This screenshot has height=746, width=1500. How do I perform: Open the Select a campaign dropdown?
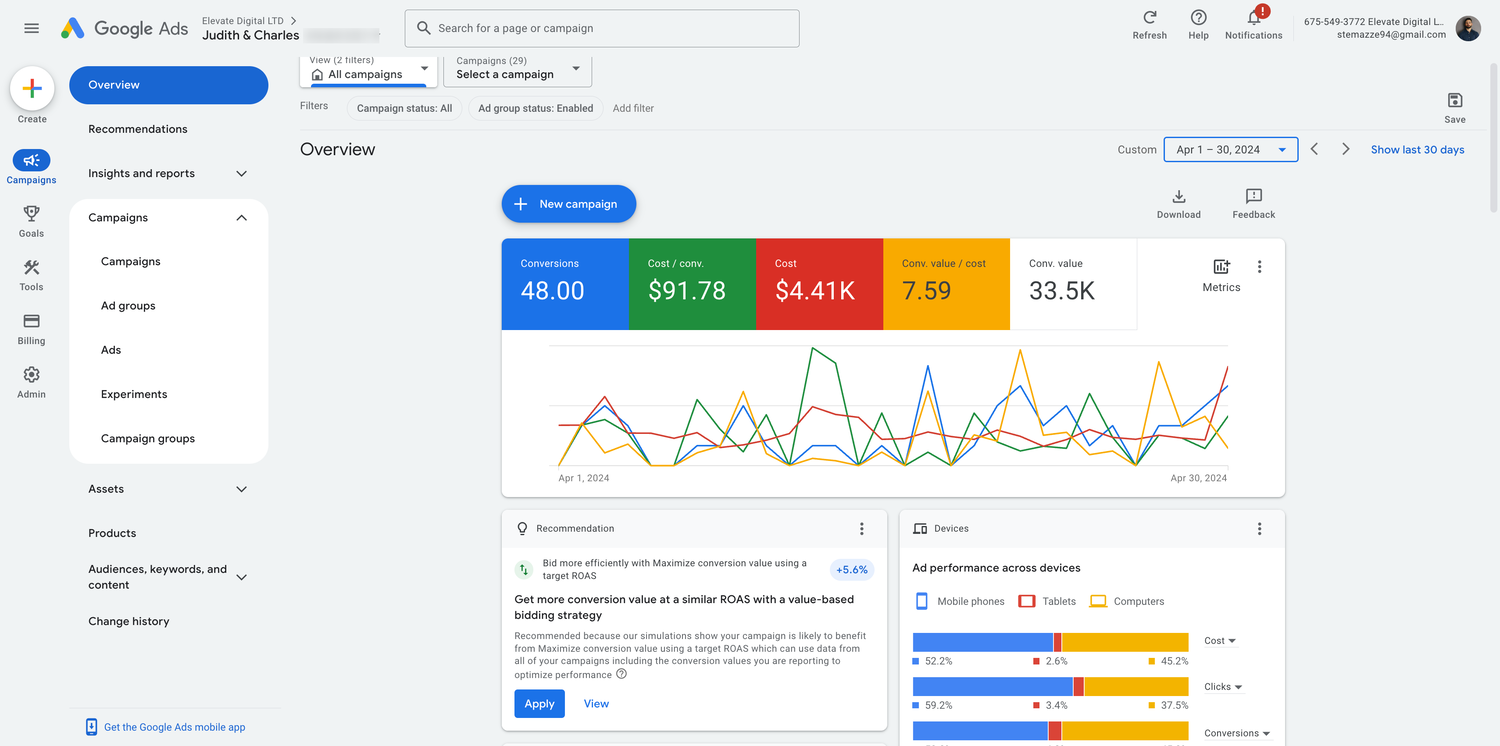click(x=518, y=70)
